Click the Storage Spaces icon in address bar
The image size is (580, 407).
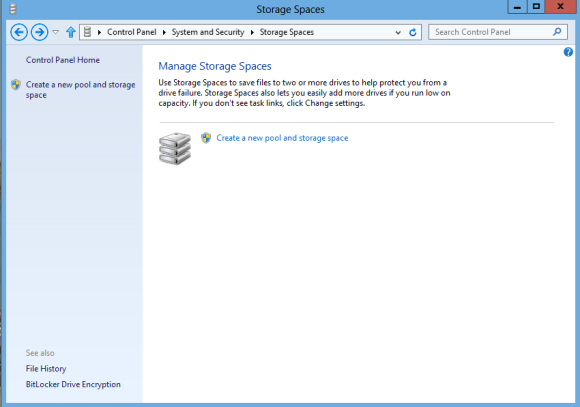coord(87,32)
